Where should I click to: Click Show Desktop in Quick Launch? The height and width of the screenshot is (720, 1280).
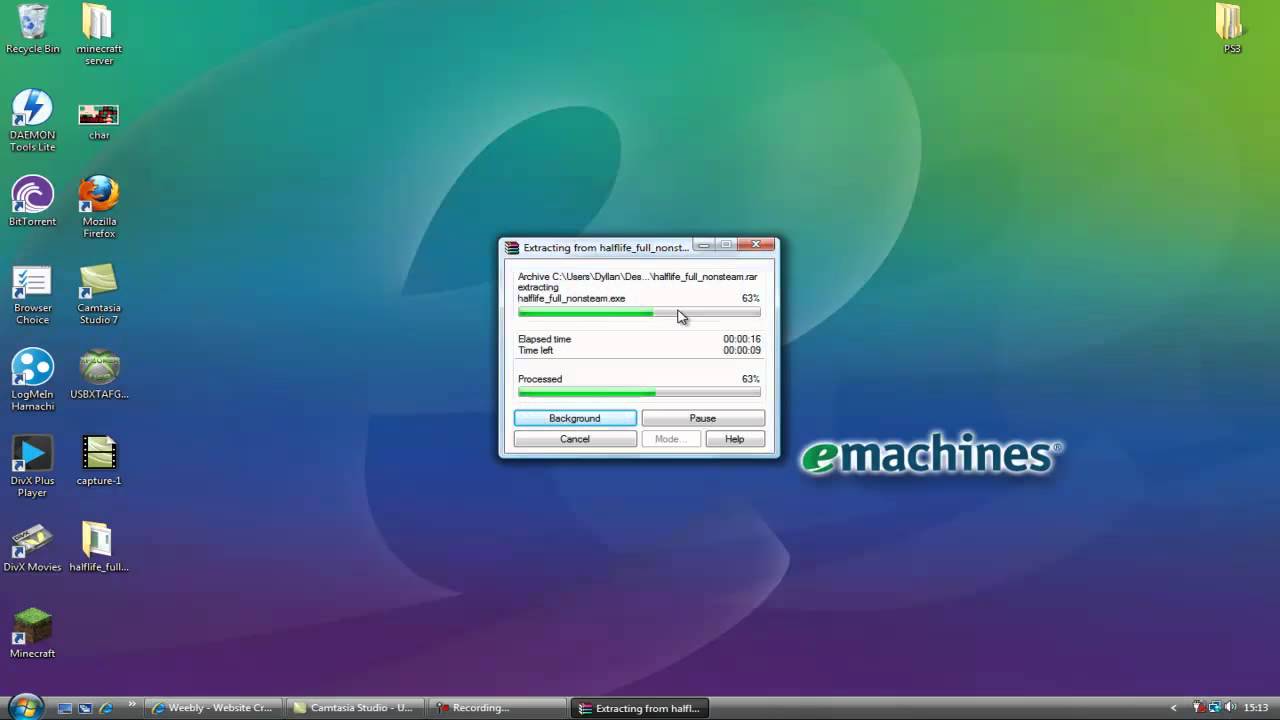click(65, 708)
